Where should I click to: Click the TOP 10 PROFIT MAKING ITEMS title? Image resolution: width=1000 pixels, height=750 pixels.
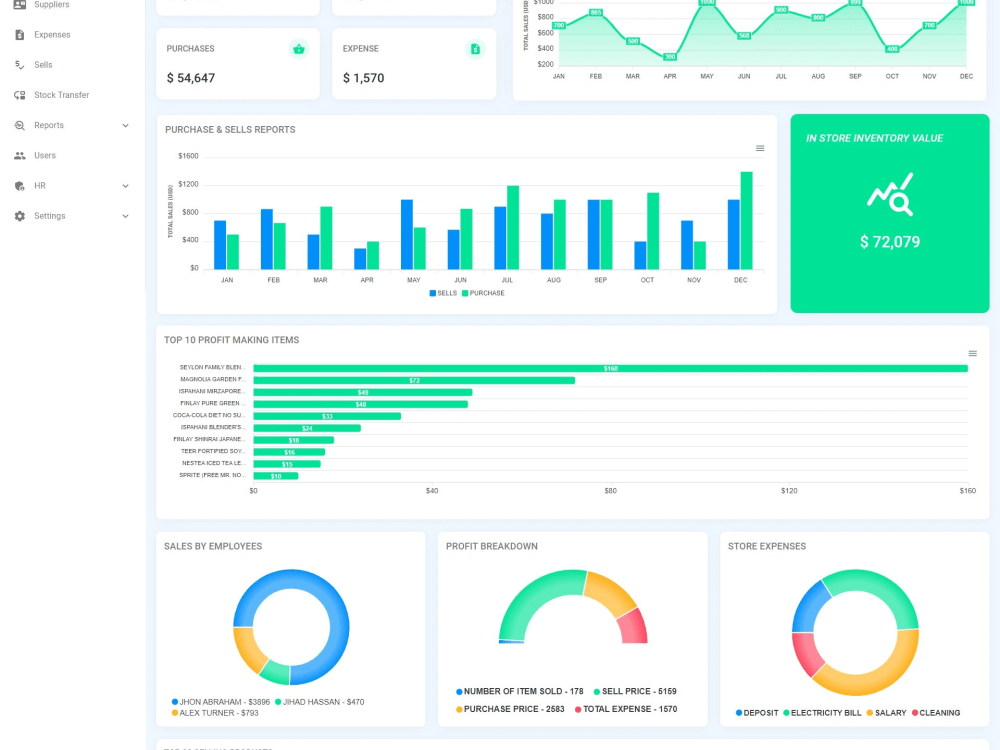232,340
